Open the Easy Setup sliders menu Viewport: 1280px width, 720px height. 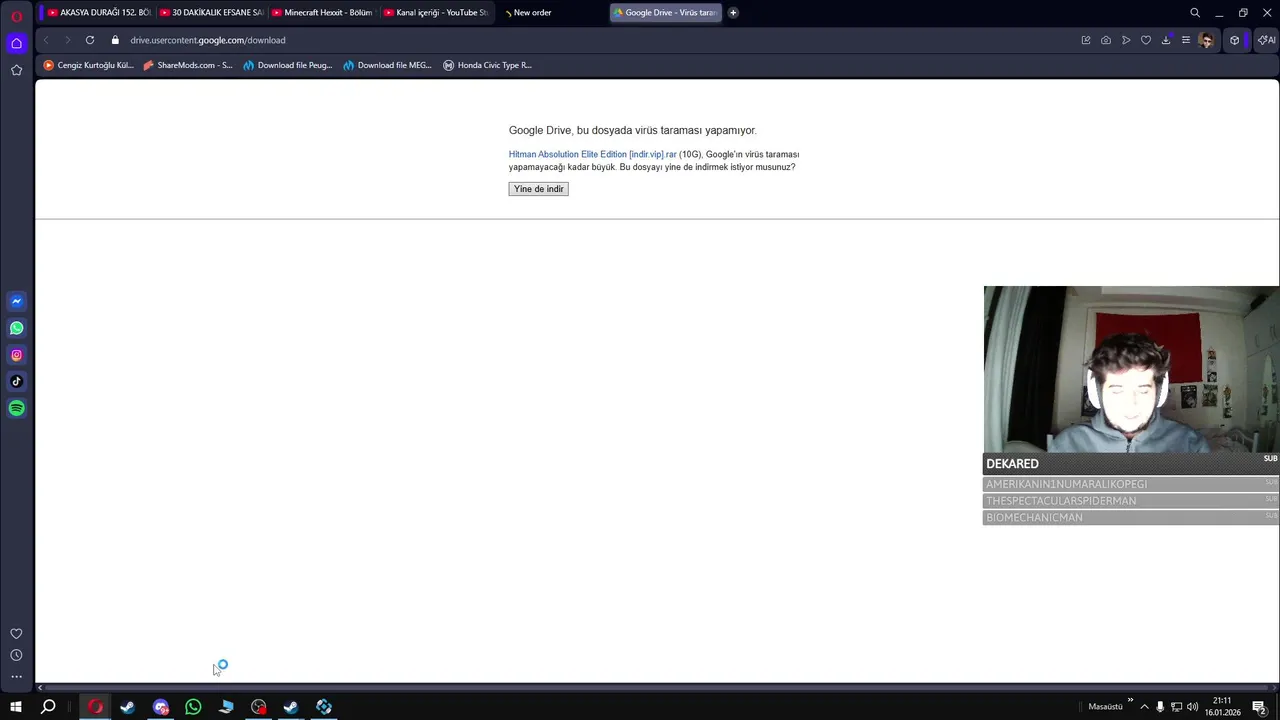pyautogui.click(x=1186, y=40)
